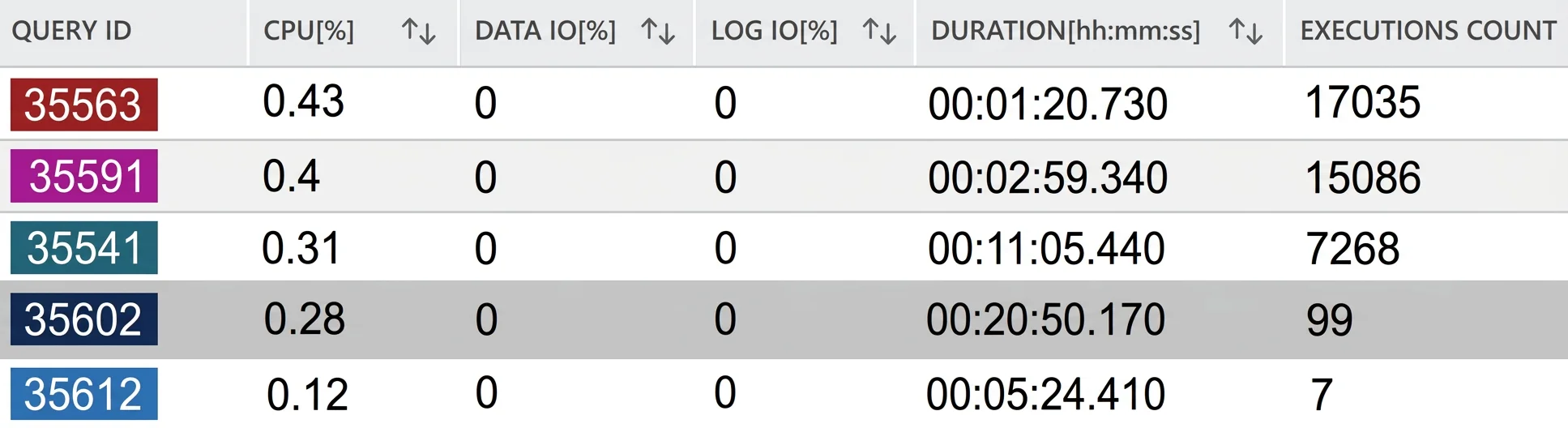Open the magenta query 35591 badge
Screen dimensions: 1568x428
[84, 176]
